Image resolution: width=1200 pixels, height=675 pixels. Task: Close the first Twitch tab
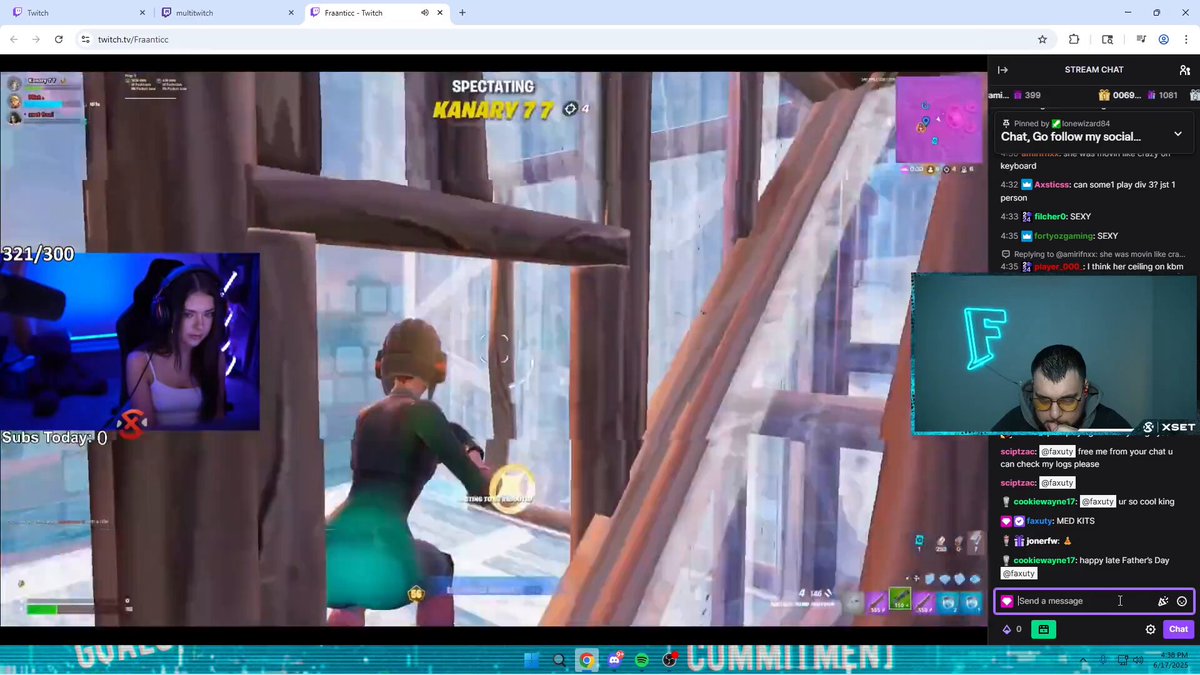141,13
